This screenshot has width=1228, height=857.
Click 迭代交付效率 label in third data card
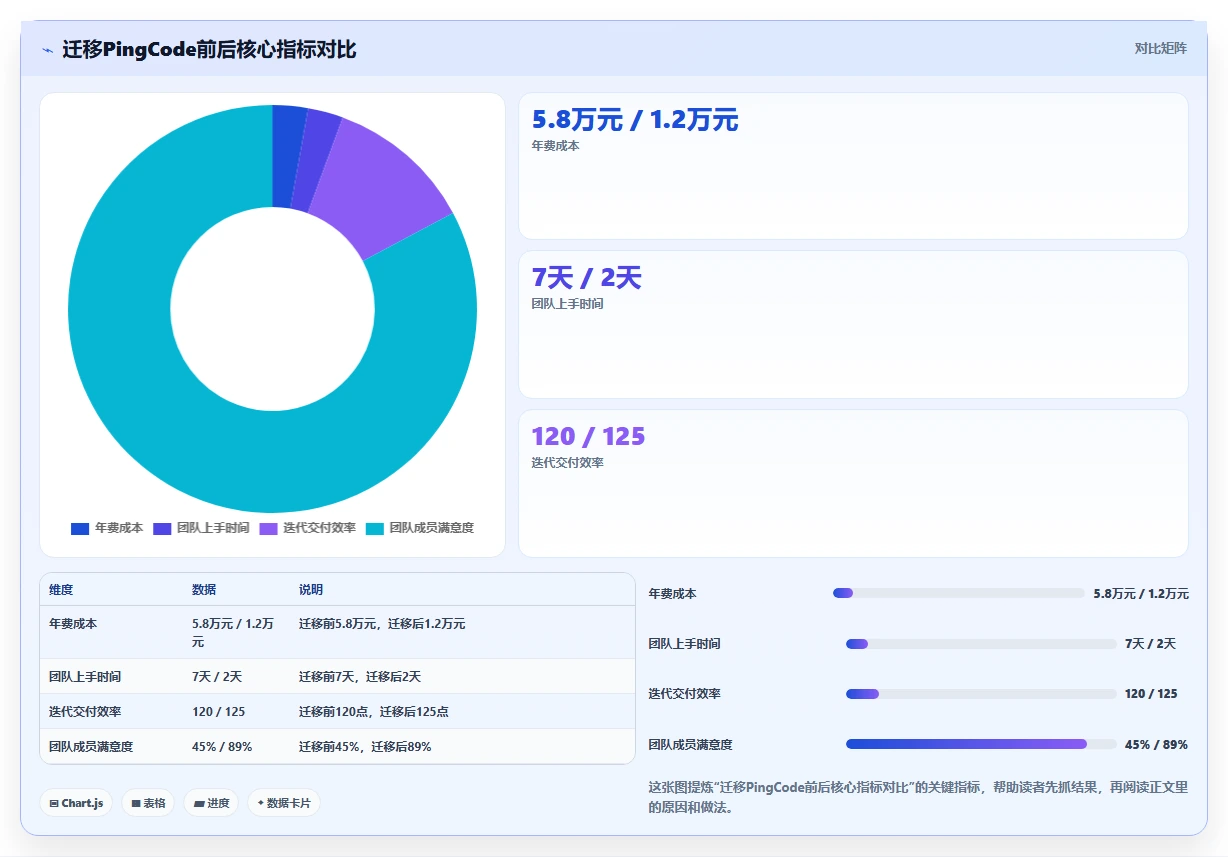(567, 463)
